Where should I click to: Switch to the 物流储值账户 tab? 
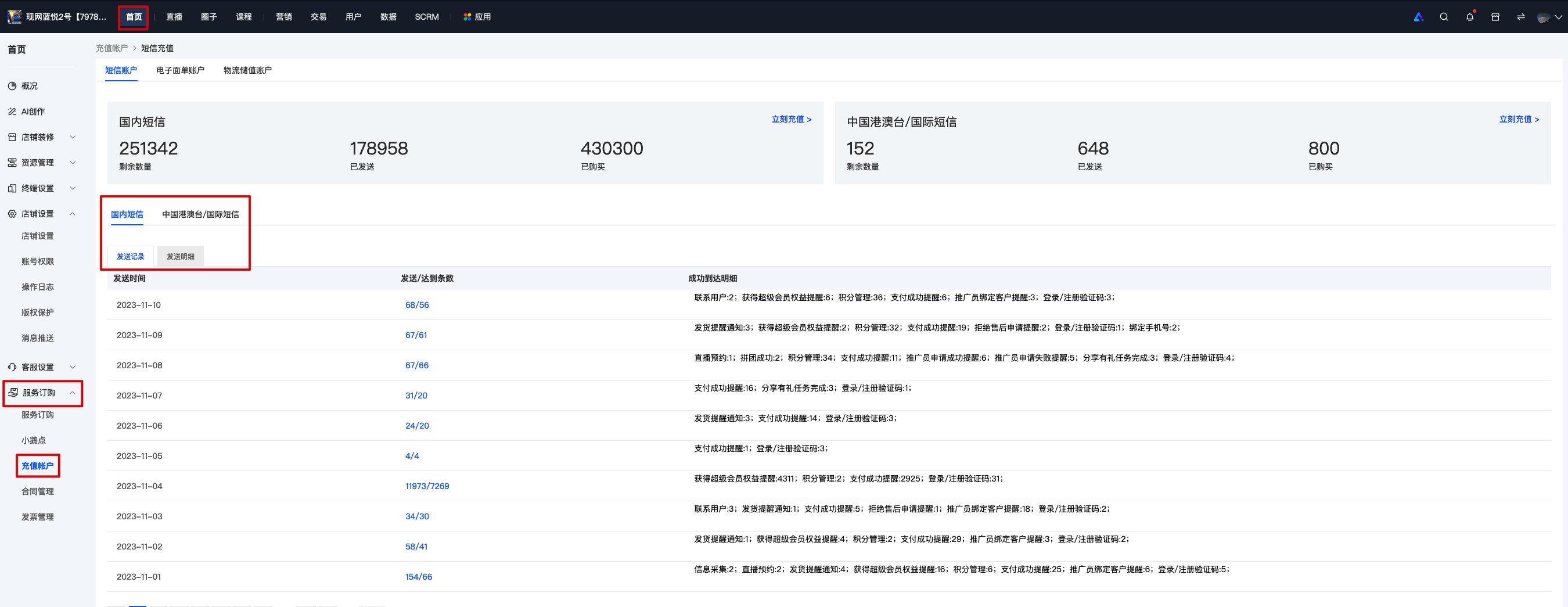pyautogui.click(x=247, y=70)
